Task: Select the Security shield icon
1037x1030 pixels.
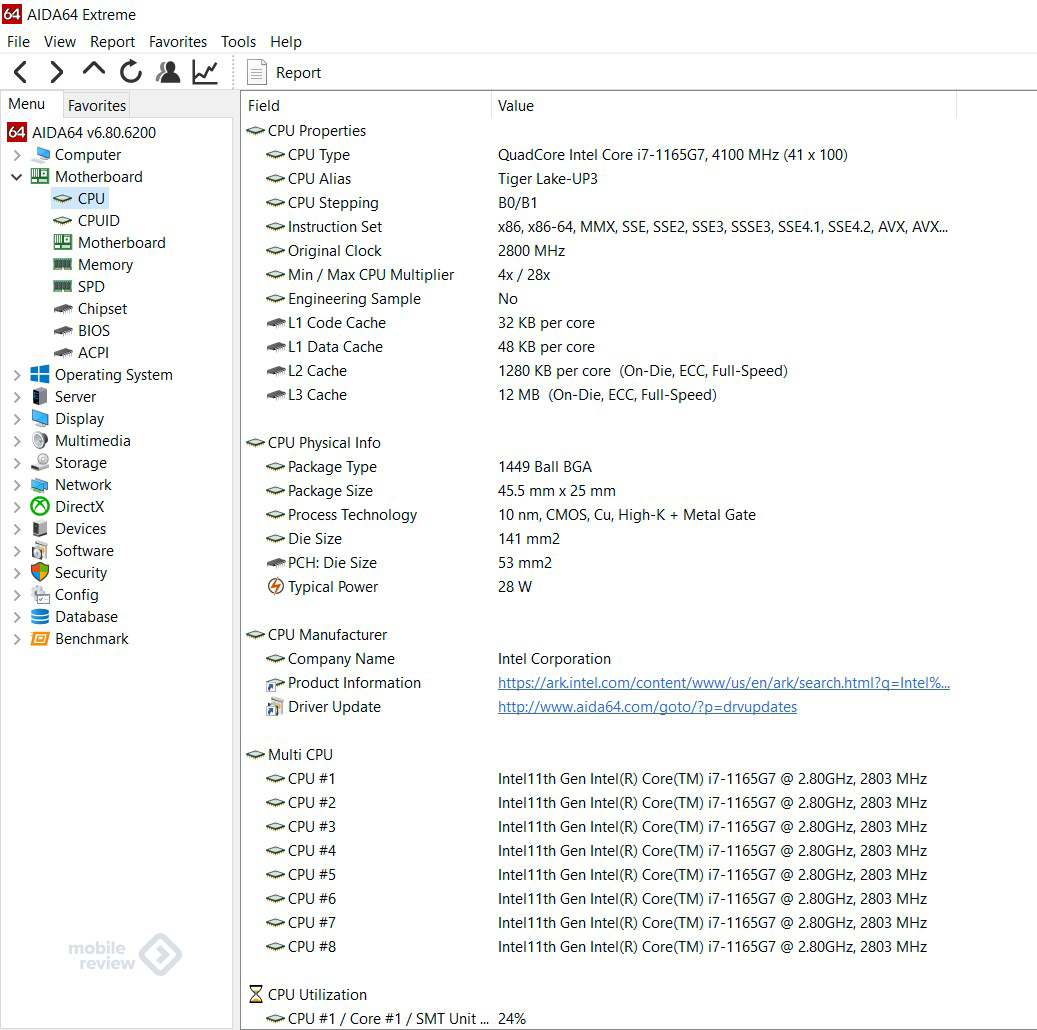Action: click(x=40, y=572)
